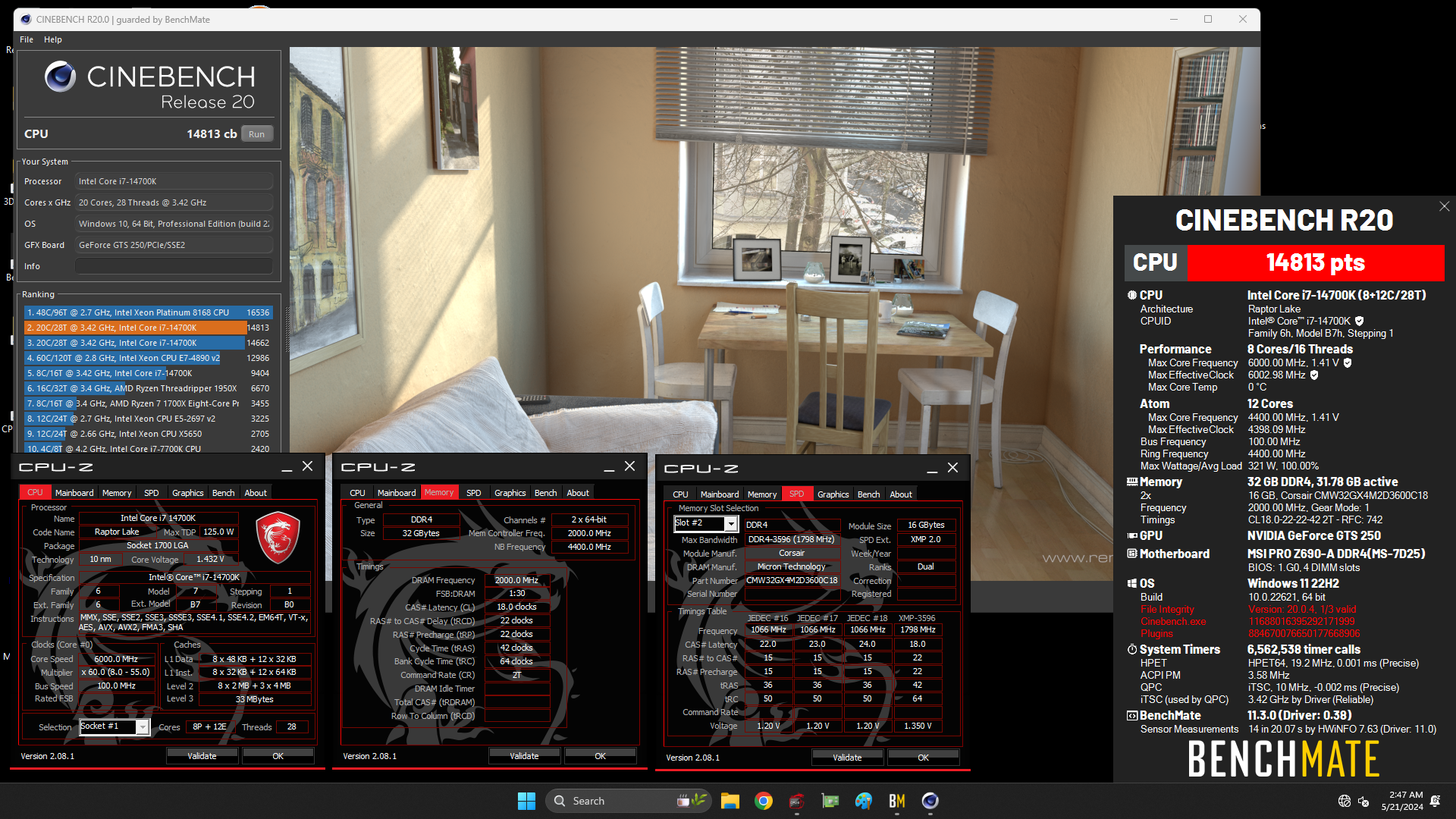
Task: Click the BenchMate version section icon
Action: (1131, 715)
